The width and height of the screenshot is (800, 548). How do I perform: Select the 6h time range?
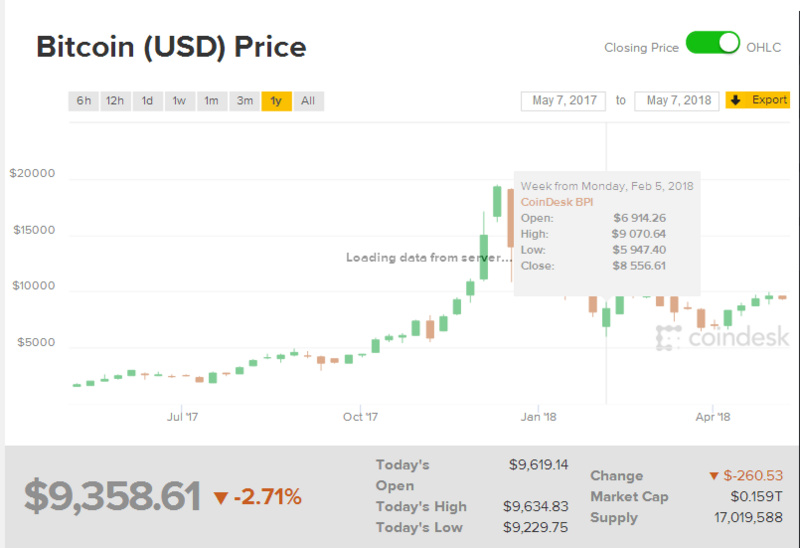point(83,101)
